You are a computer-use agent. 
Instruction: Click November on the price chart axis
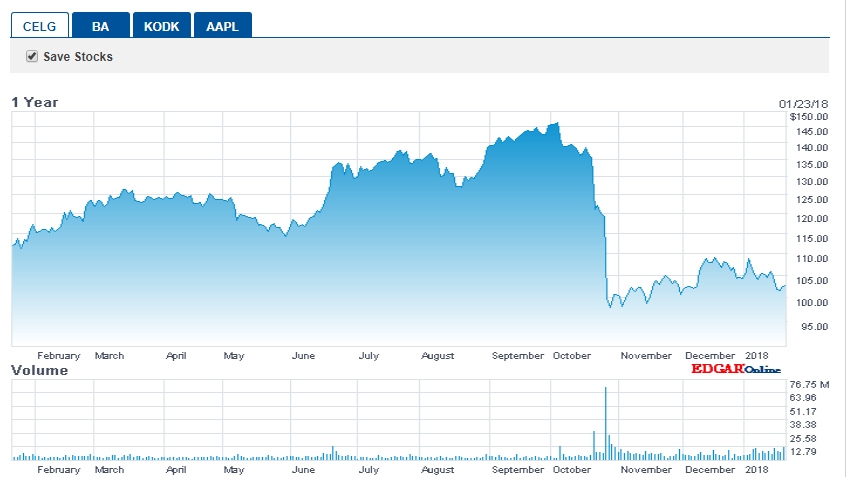(646, 356)
